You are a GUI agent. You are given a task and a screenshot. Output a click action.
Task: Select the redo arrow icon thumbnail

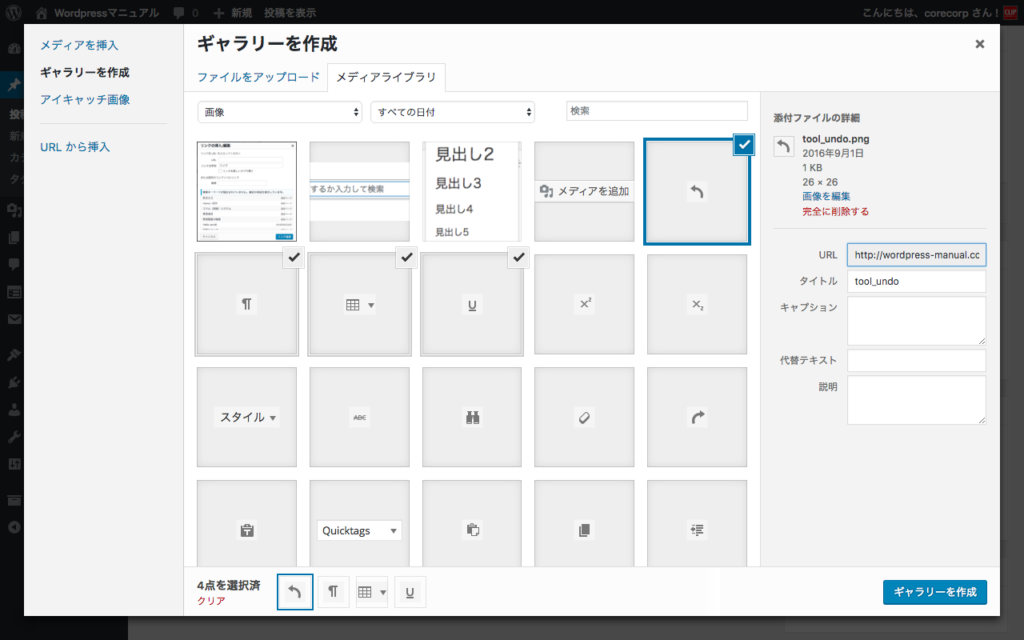click(697, 417)
